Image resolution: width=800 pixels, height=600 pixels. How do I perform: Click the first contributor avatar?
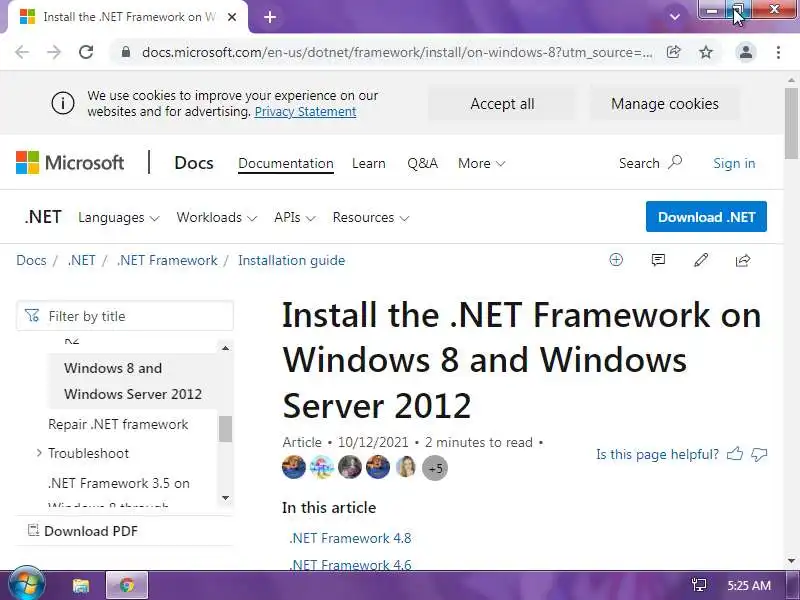[294, 467]
